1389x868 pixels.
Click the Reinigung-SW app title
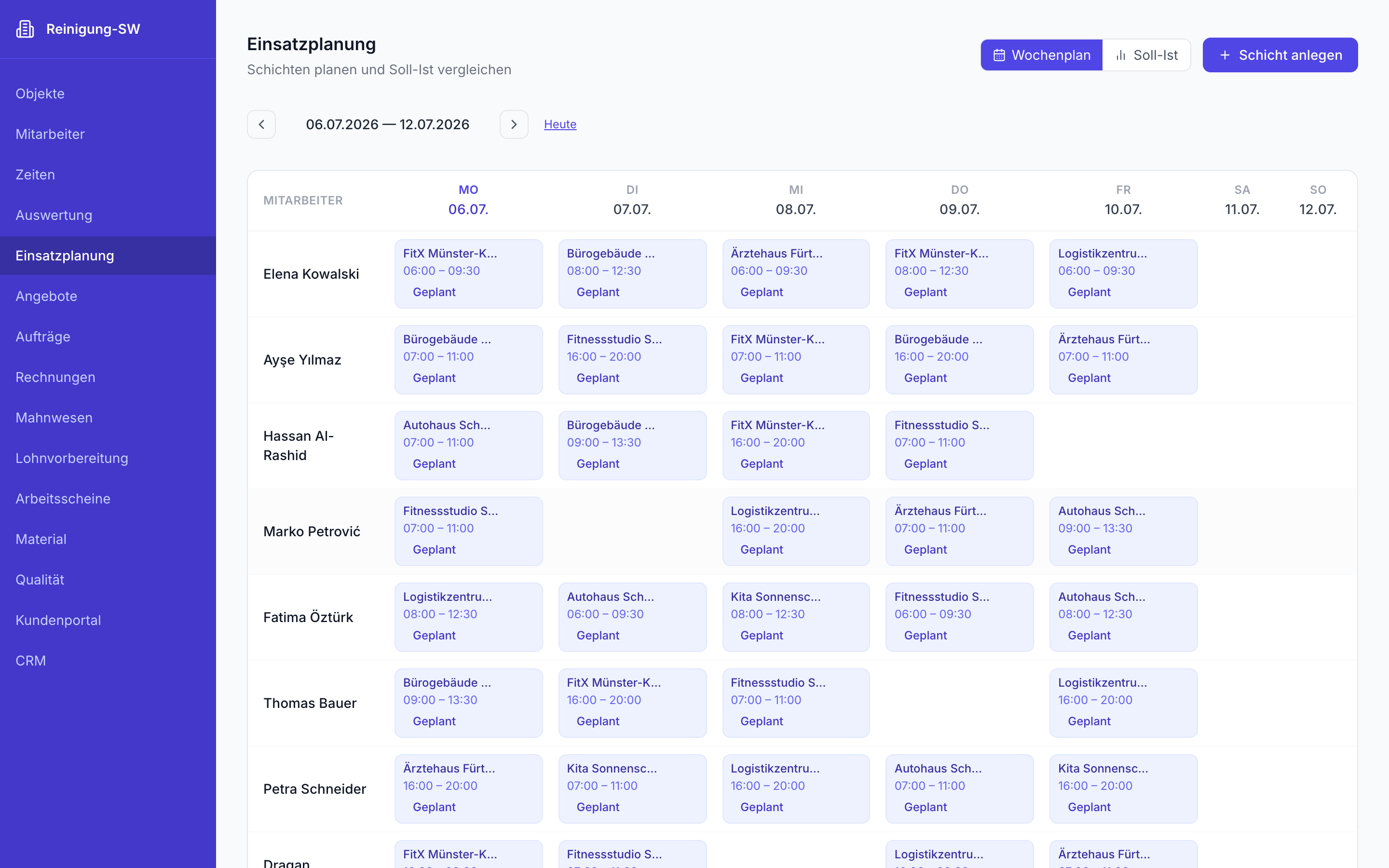click(93, 29)
